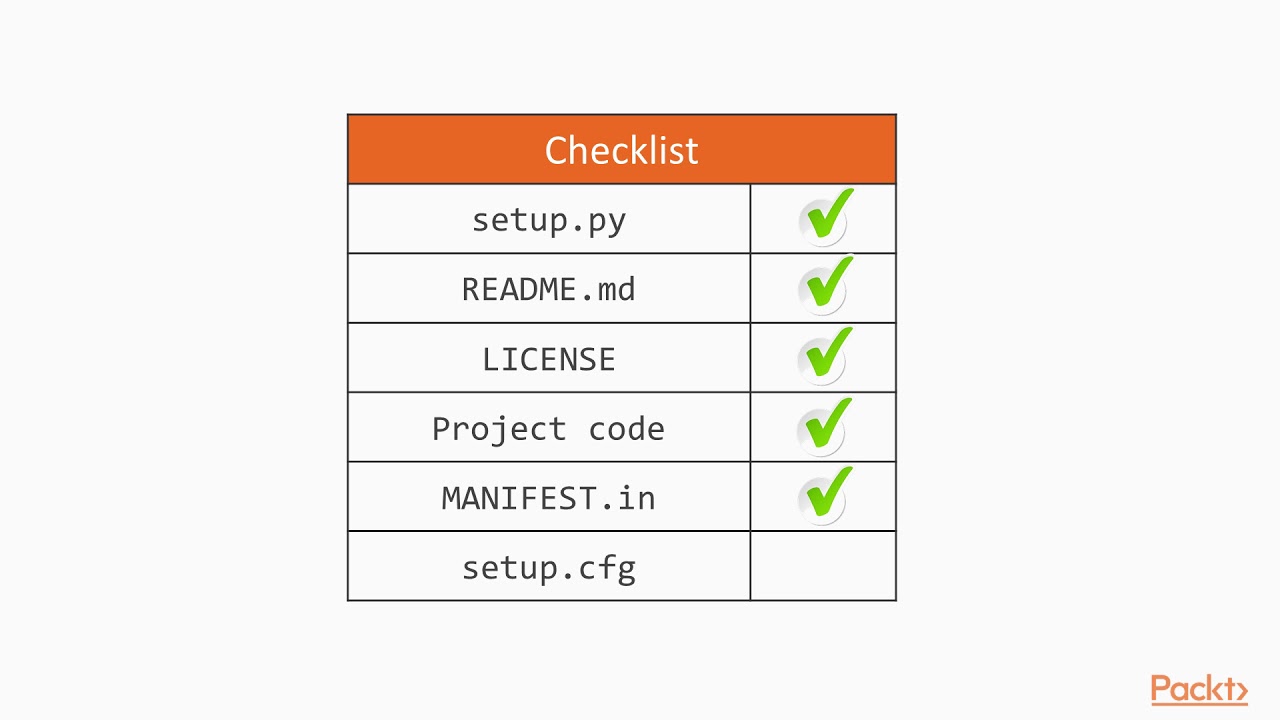Click the checkmark next to Project code

coord(825,427)
